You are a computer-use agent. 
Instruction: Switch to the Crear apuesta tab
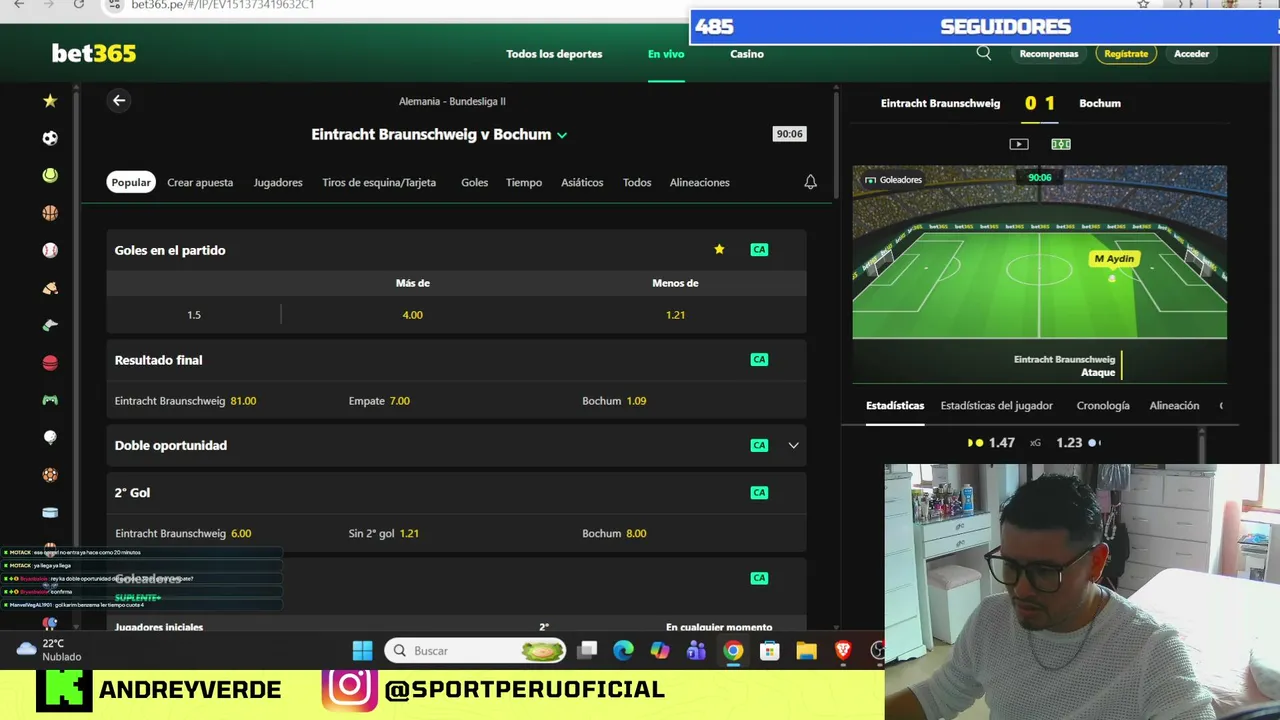(x=200, y=182)
